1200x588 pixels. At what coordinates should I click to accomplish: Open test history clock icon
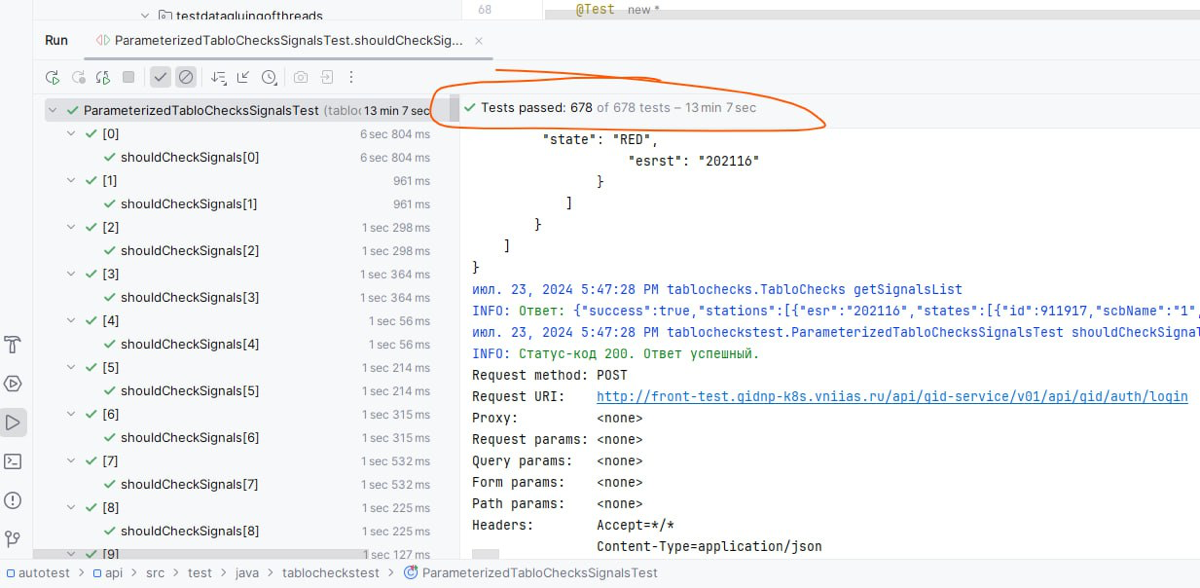pos(269,77)
